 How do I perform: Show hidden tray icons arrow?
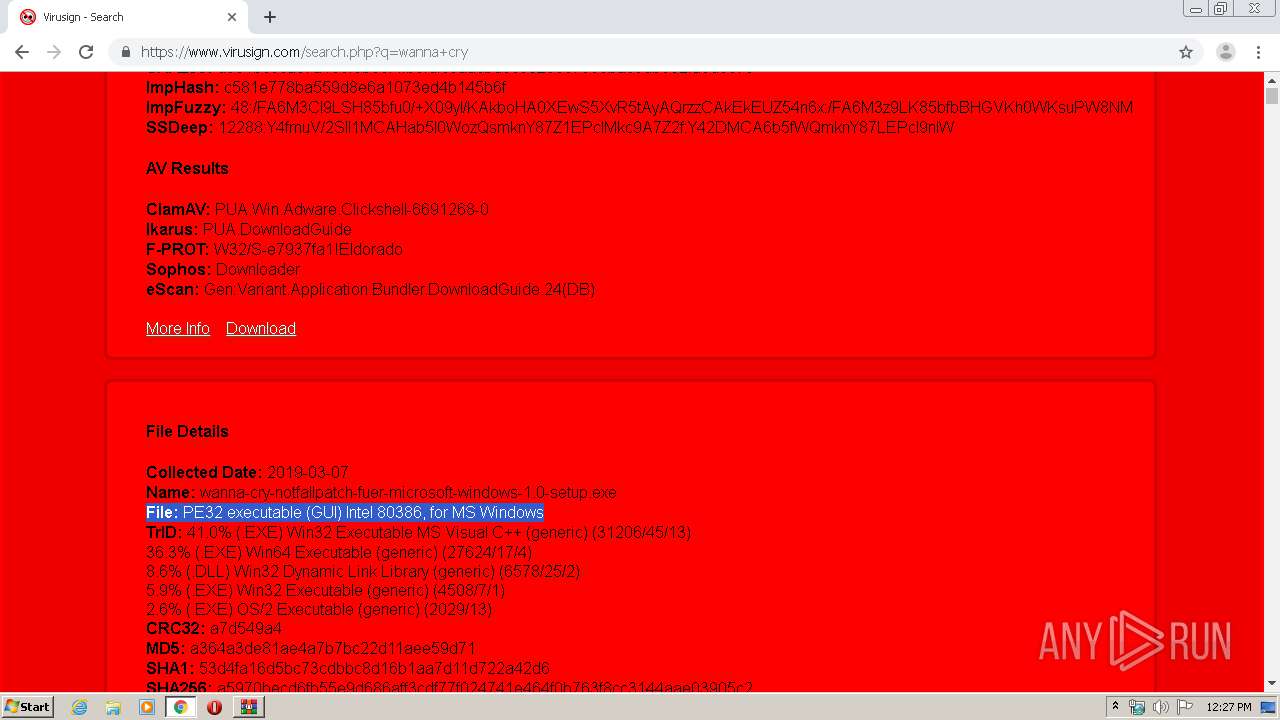click(x=1115, y=707)
